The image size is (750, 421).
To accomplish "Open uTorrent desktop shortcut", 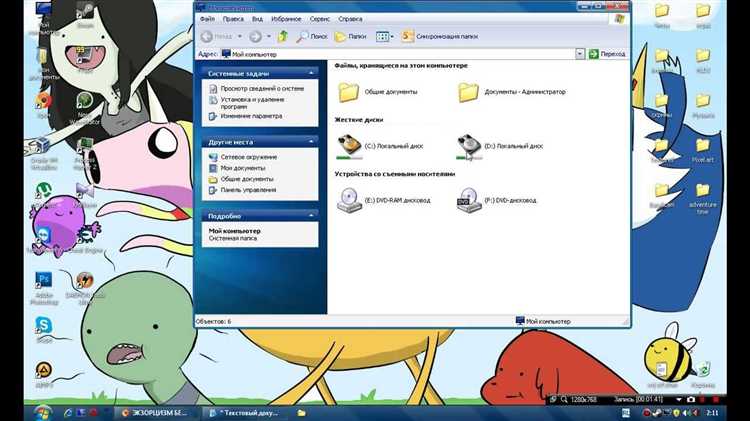I will [x=44, y=195].
